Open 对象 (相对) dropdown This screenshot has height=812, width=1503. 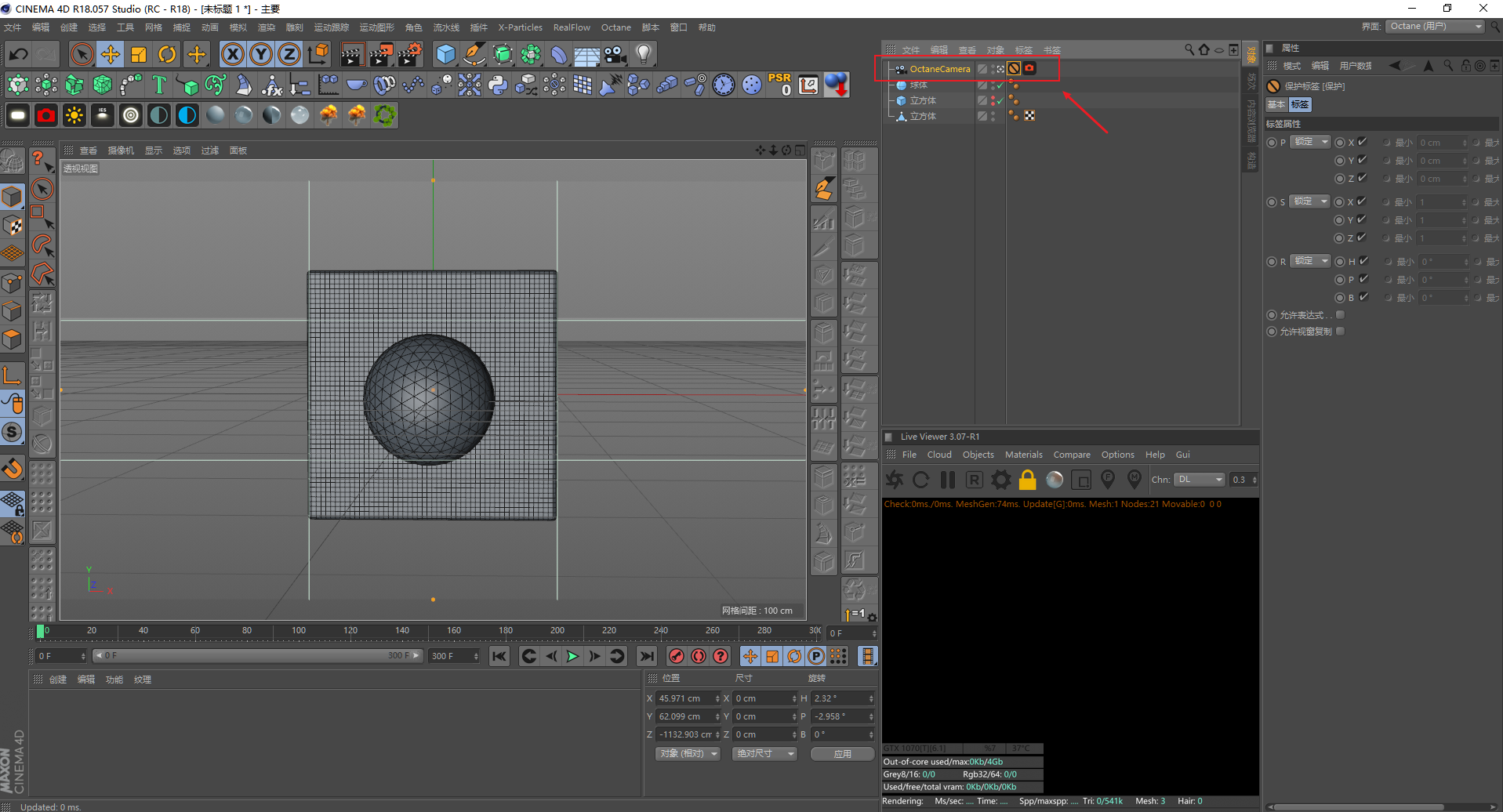[688, 753]
